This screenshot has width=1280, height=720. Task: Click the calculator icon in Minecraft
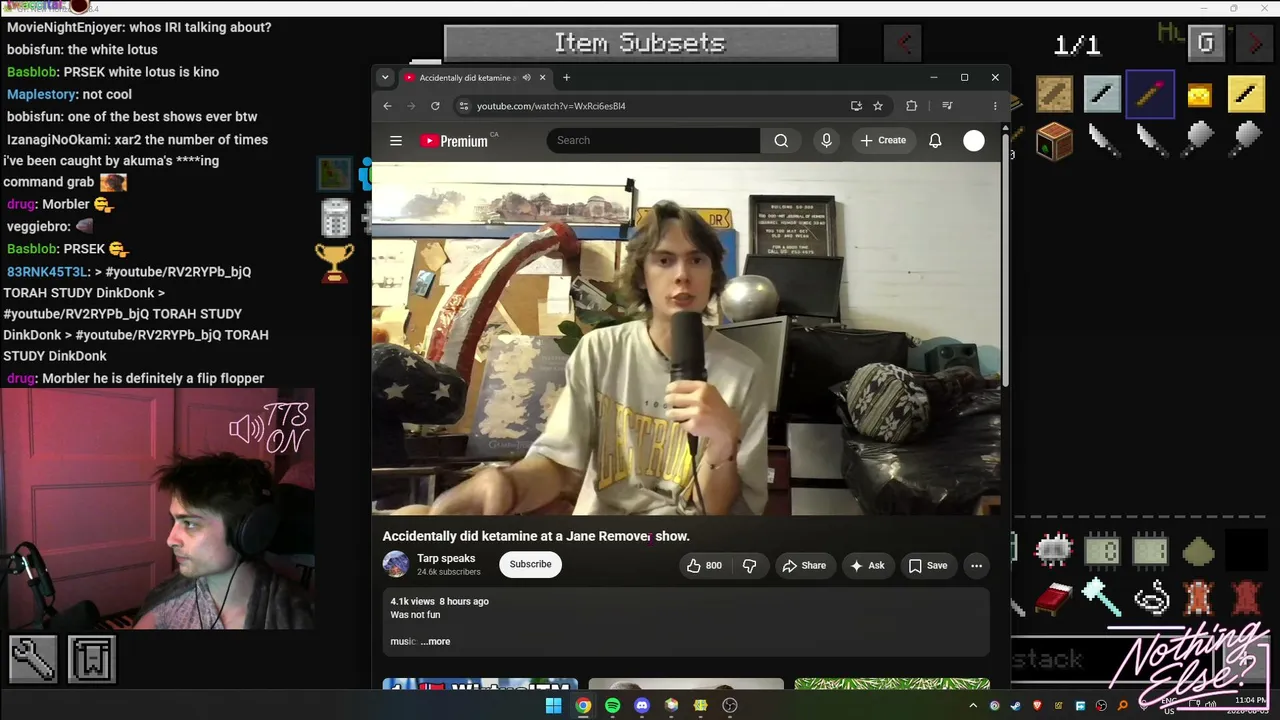(x=334, y=217)
